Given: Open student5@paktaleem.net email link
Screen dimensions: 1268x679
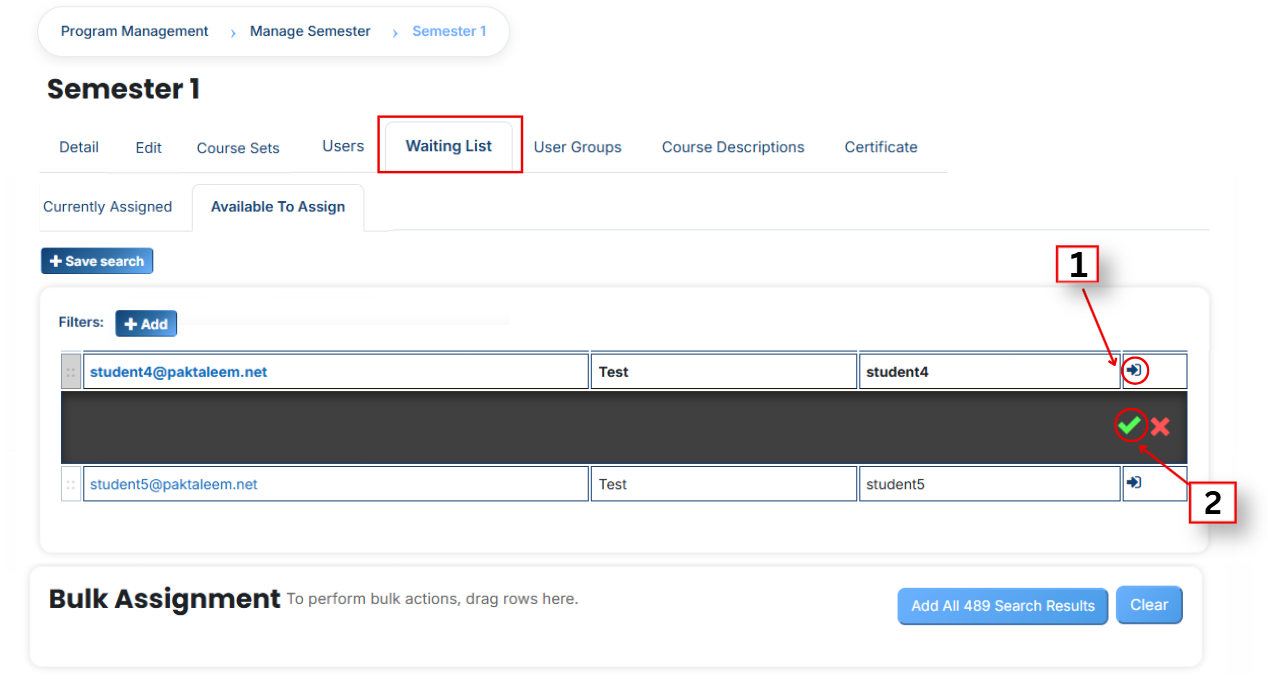Looking at the screenshot, I should pos(174,484).
